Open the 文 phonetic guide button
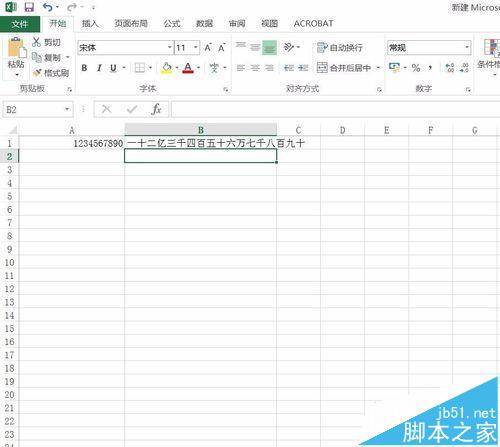The height and width of the screenshot is (447, 500). 214,68
